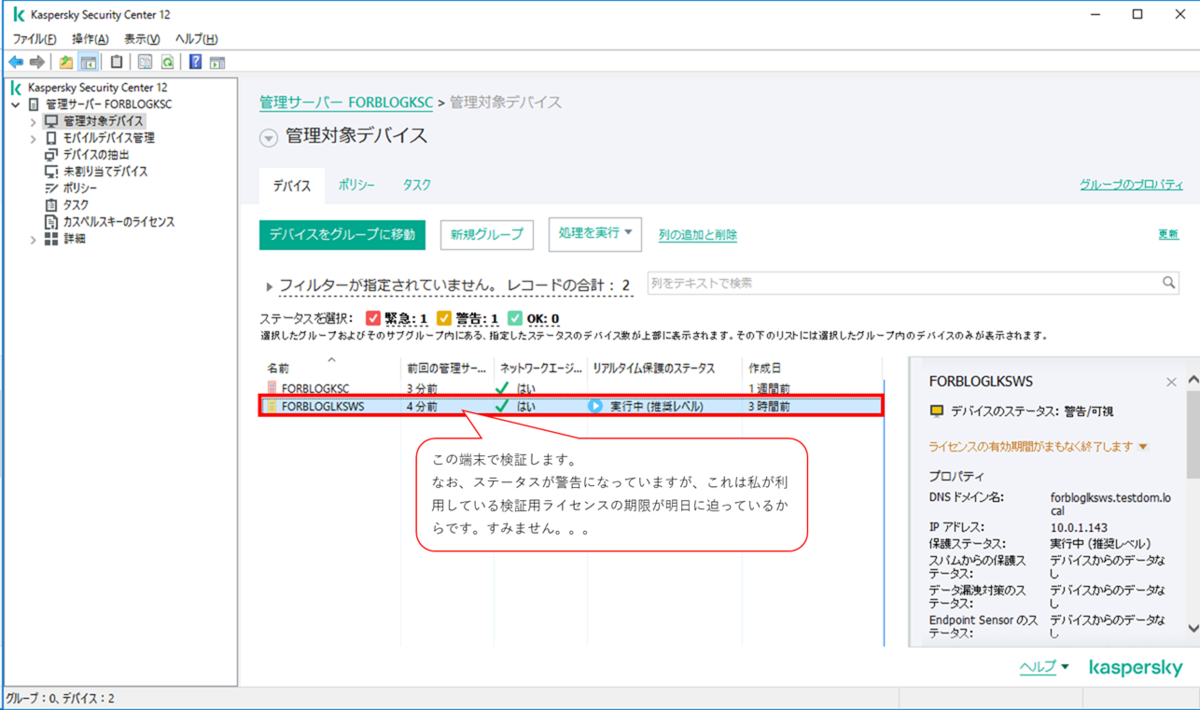The width and height of the screenshot is (1200, 710).
Task: Expand the モバイルデバイス管理 tree node arrow
Action: tap(33, 138)
